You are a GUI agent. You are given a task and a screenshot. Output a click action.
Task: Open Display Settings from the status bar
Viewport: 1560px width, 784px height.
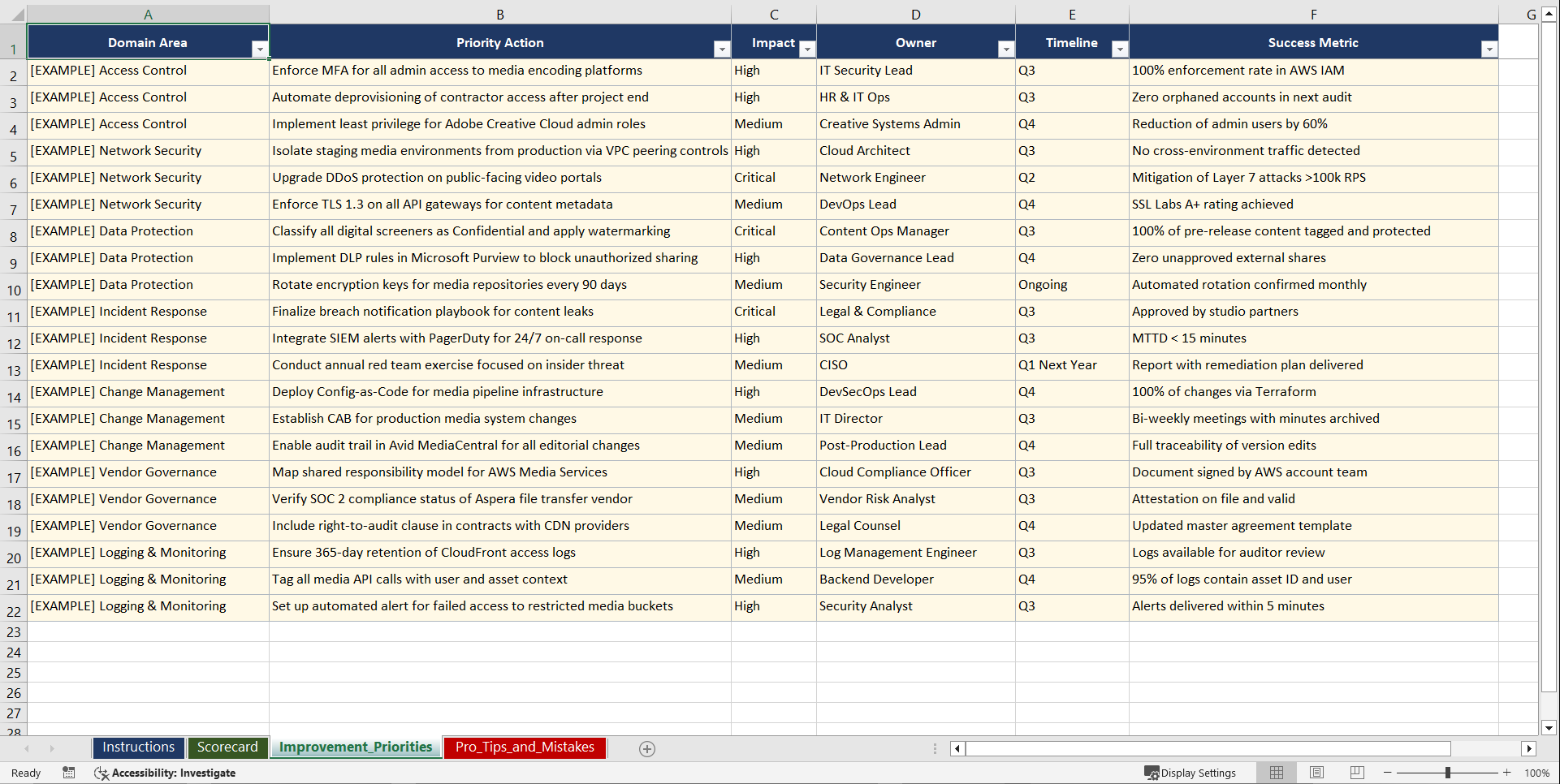coord(1191,773)
